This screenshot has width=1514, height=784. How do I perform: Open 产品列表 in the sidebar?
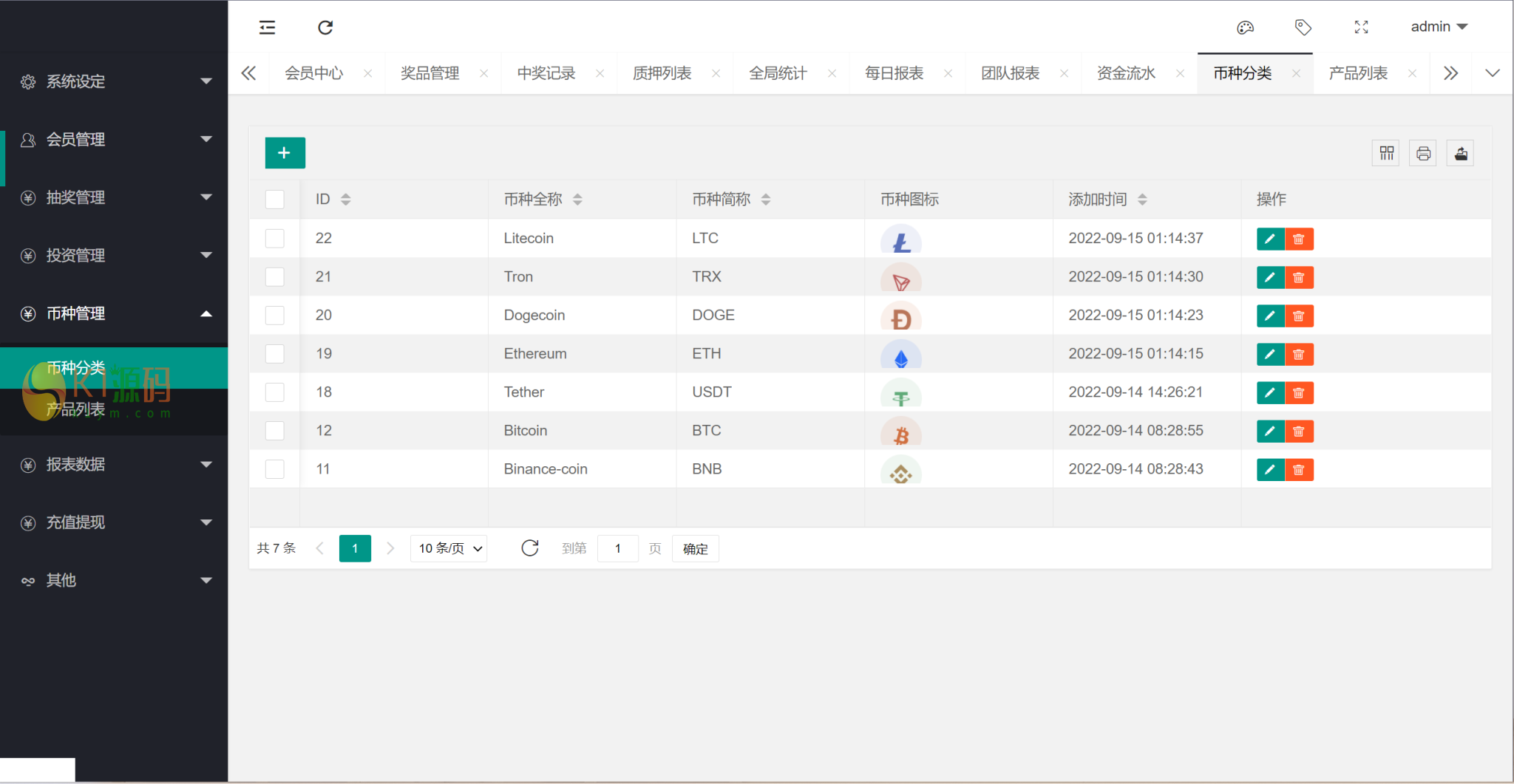76,410
